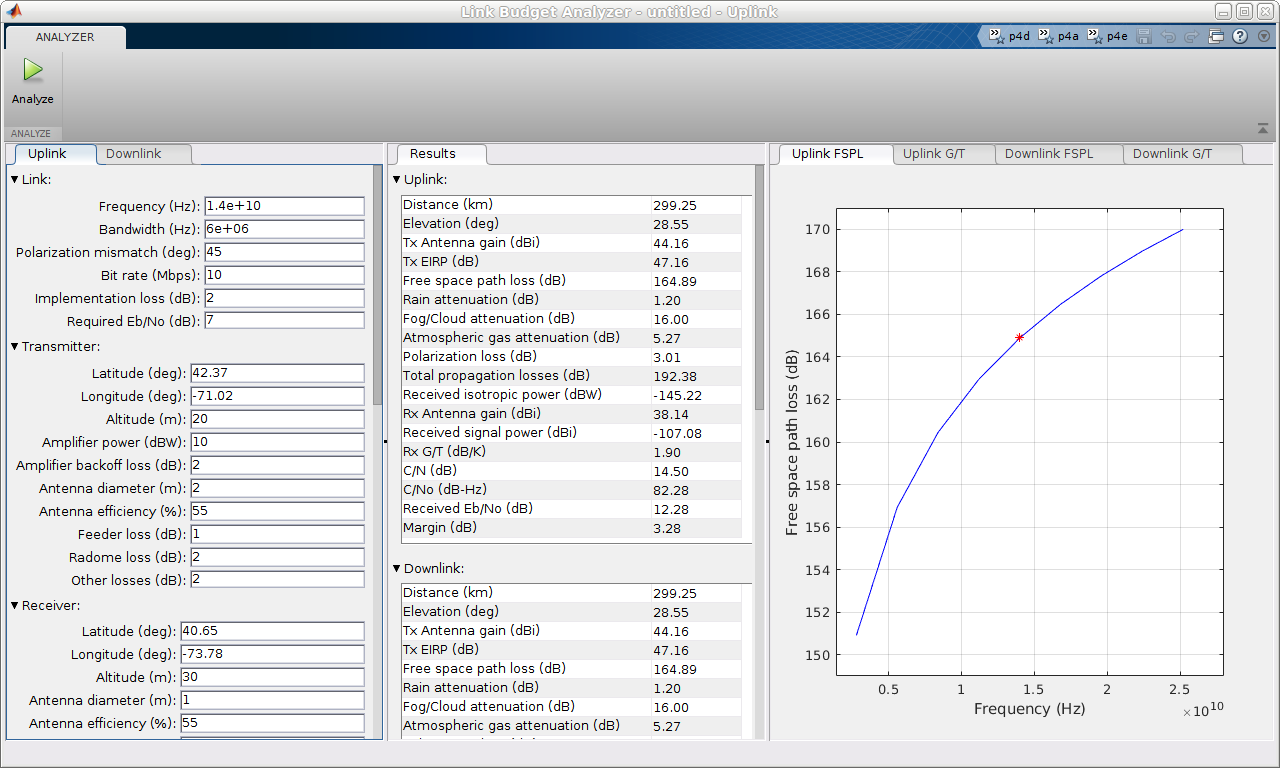This screenshot has width=1280, height=768.
Task: Click the Amplifier power (dBW) field
Action: pos(276,442)
